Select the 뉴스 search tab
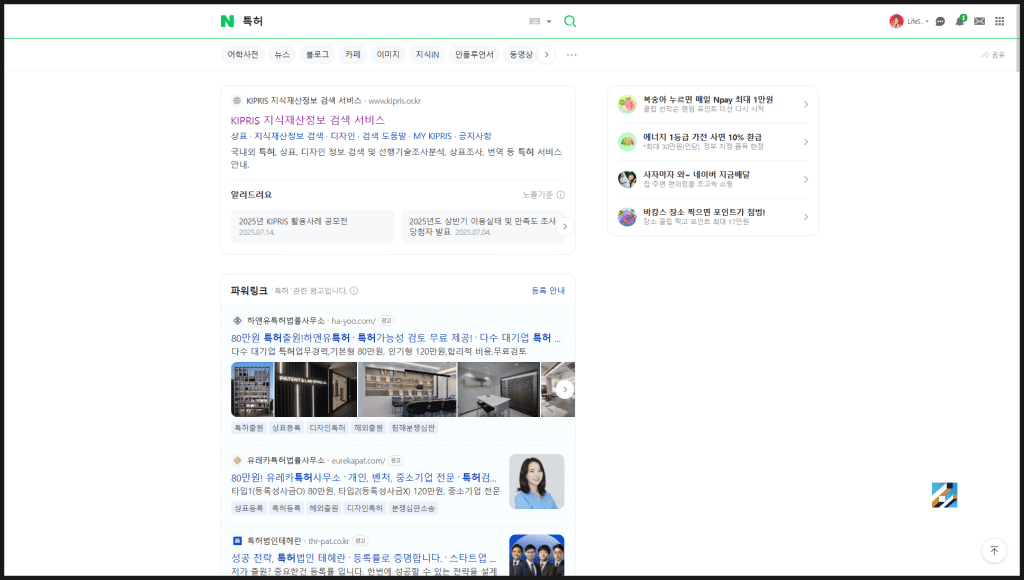Viewport: 1024px width, 580px height. pyautogui.click(x=282, y=55)
